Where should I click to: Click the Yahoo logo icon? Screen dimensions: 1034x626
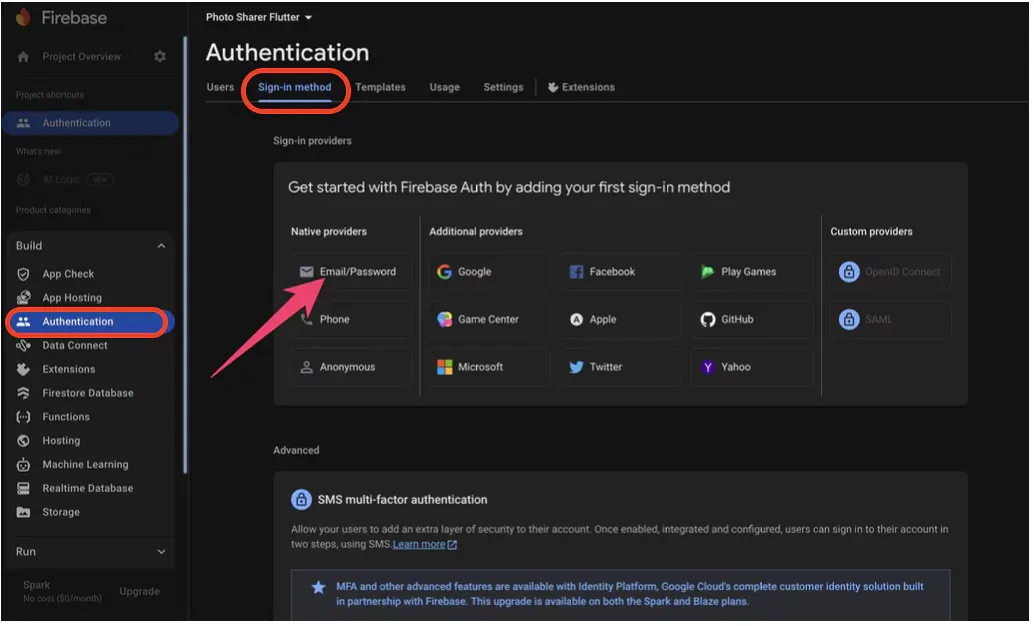[708, 367]
